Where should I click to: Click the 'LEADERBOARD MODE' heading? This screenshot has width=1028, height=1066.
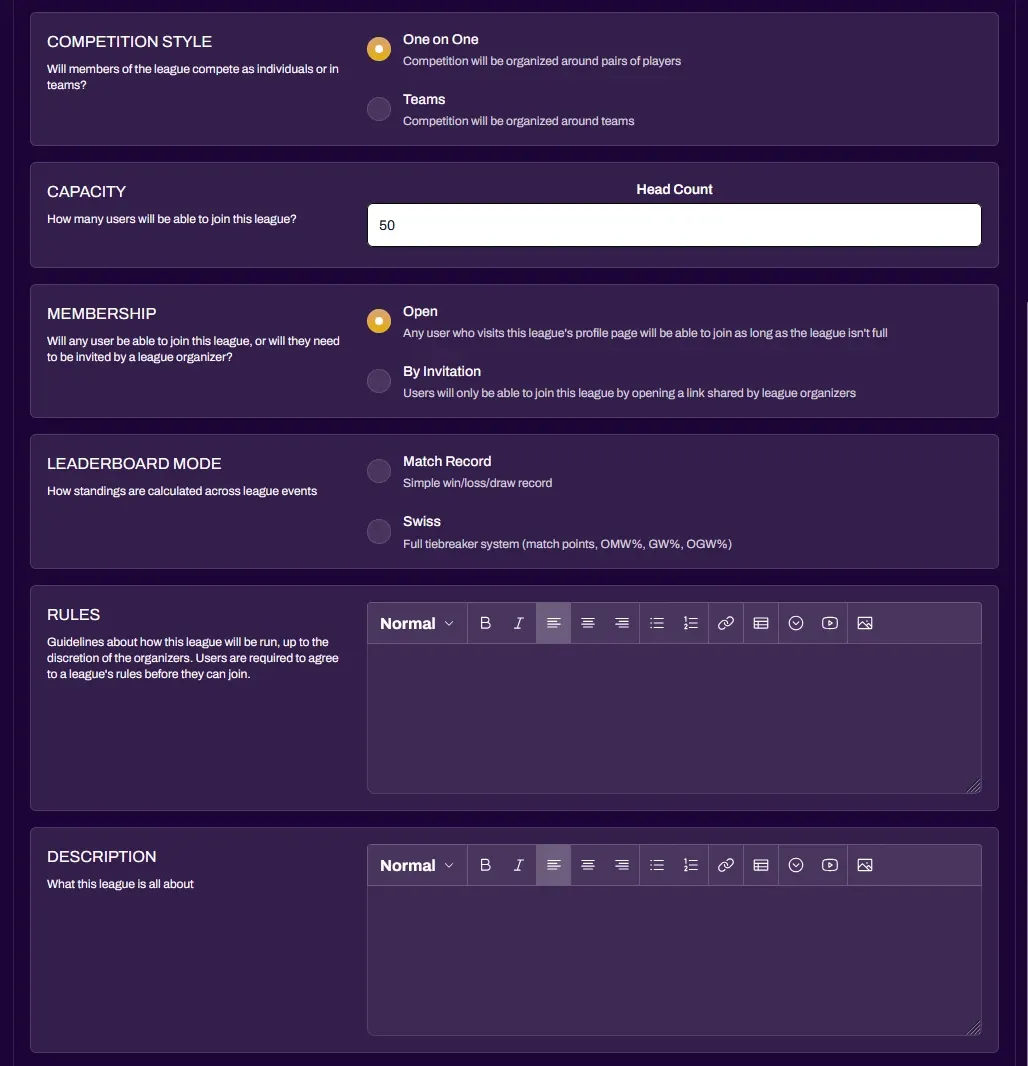click(x=134, y=464)
